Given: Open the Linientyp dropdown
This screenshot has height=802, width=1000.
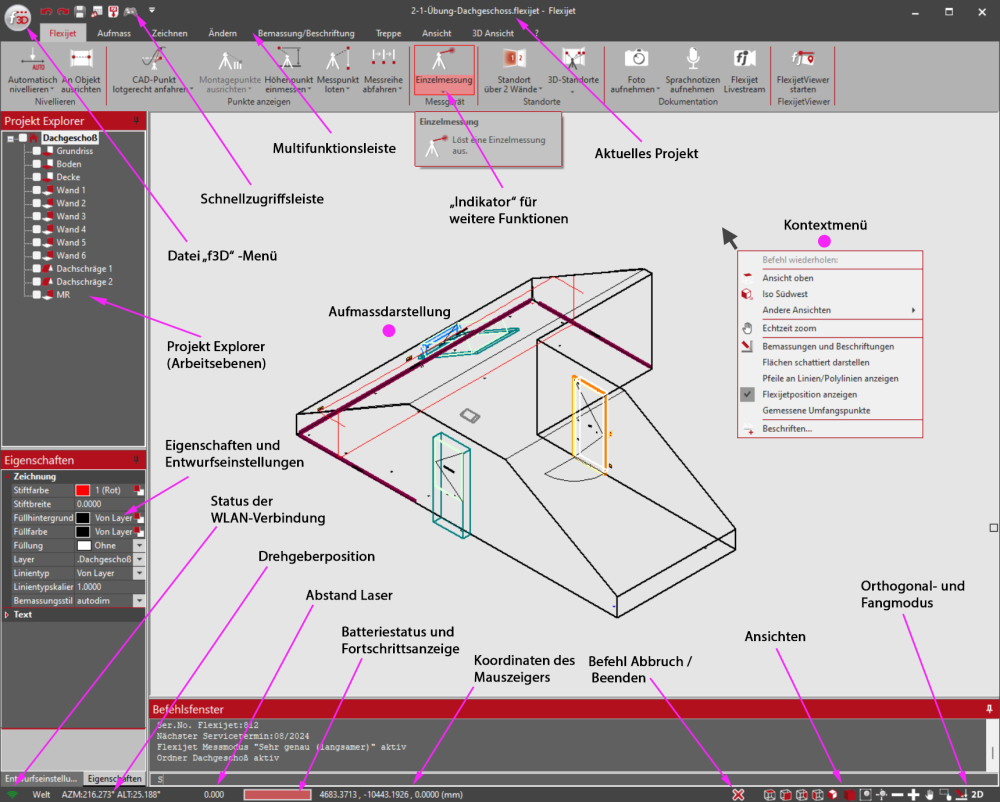Looking at the screenshot, I should (138, 573).
